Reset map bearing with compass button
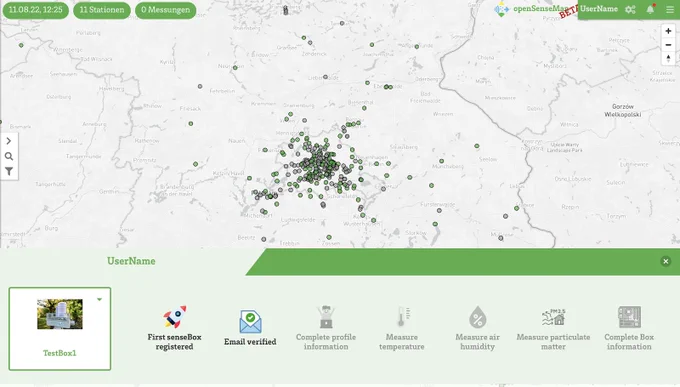The width and height of the screenshot is (680, 387). 668,58
